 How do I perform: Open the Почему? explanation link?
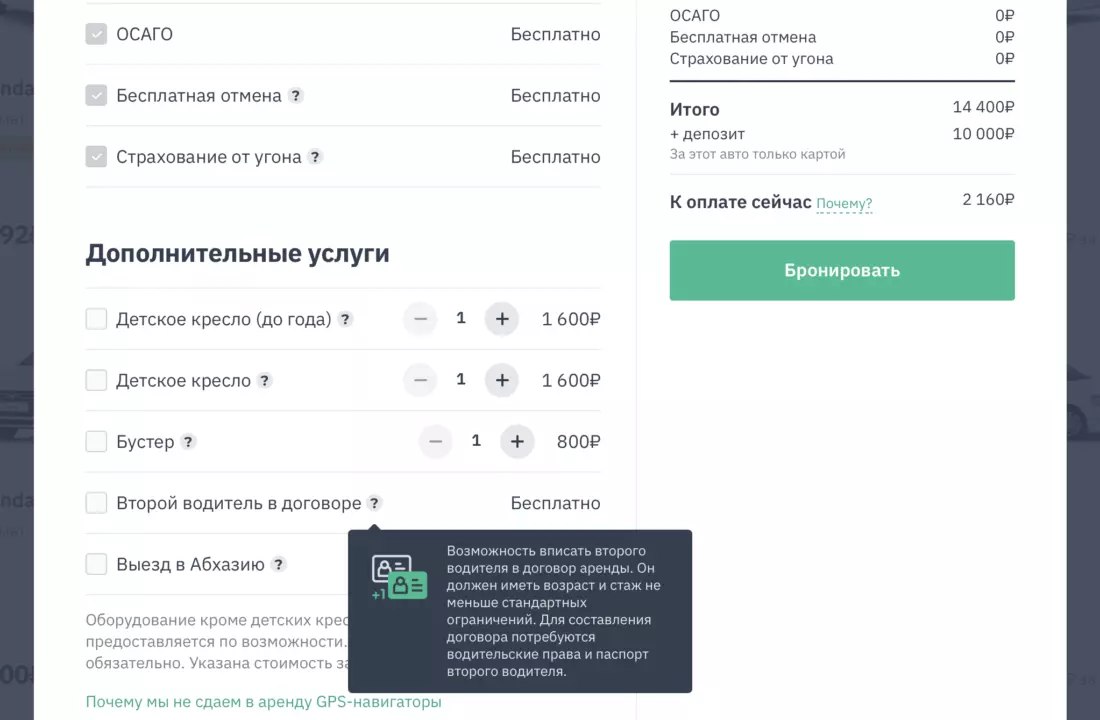[x=844, y=204]
